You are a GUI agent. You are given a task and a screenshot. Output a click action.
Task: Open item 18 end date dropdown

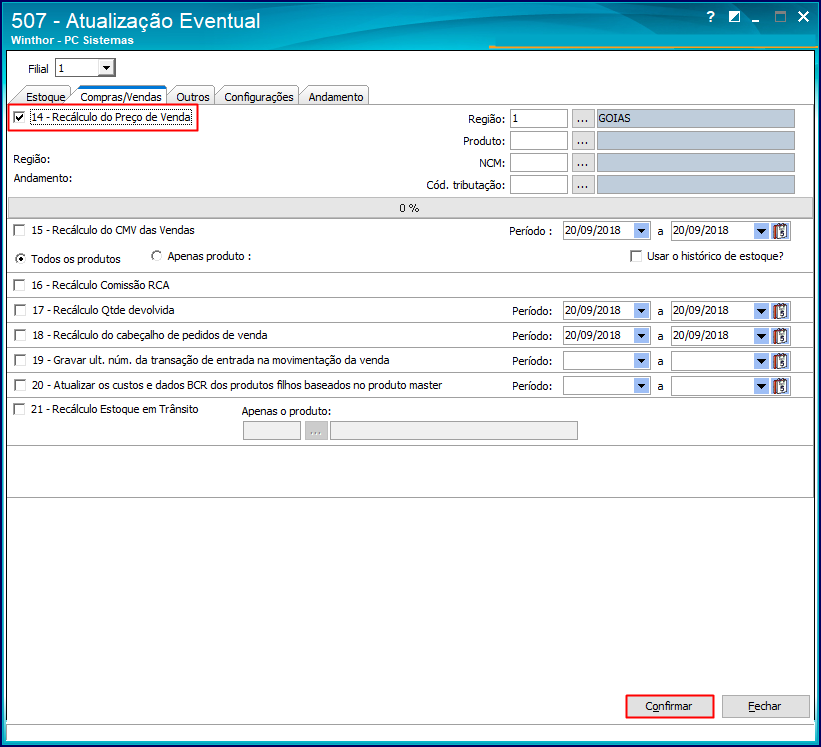coord(761,336)
